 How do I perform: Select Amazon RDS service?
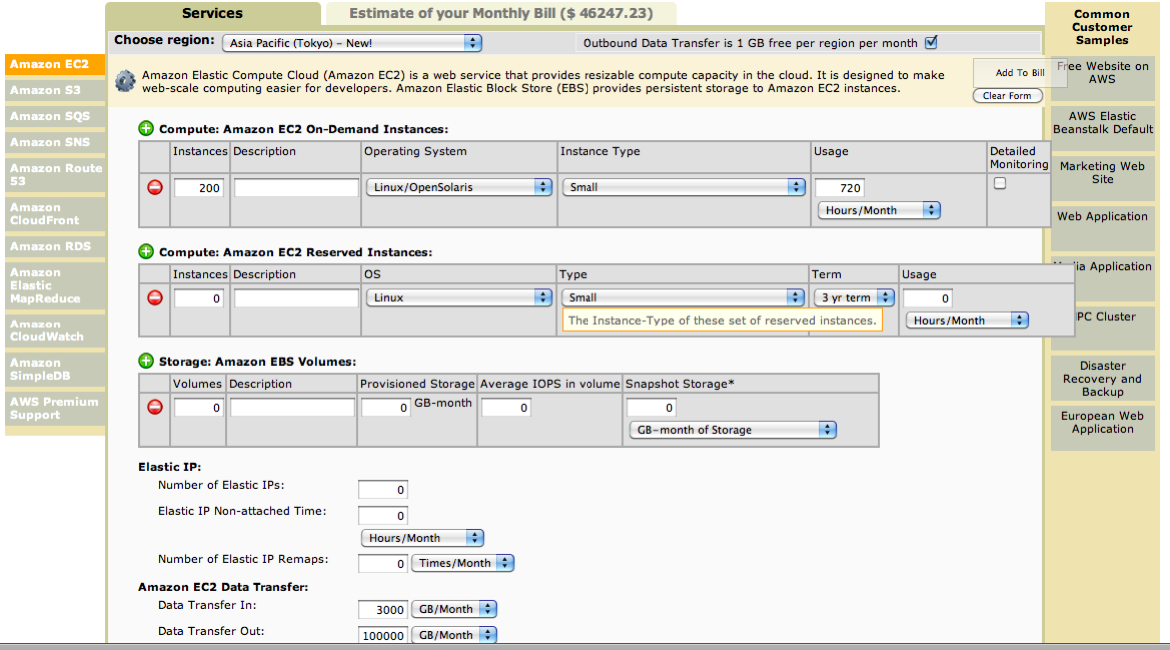tap(55, 246)
